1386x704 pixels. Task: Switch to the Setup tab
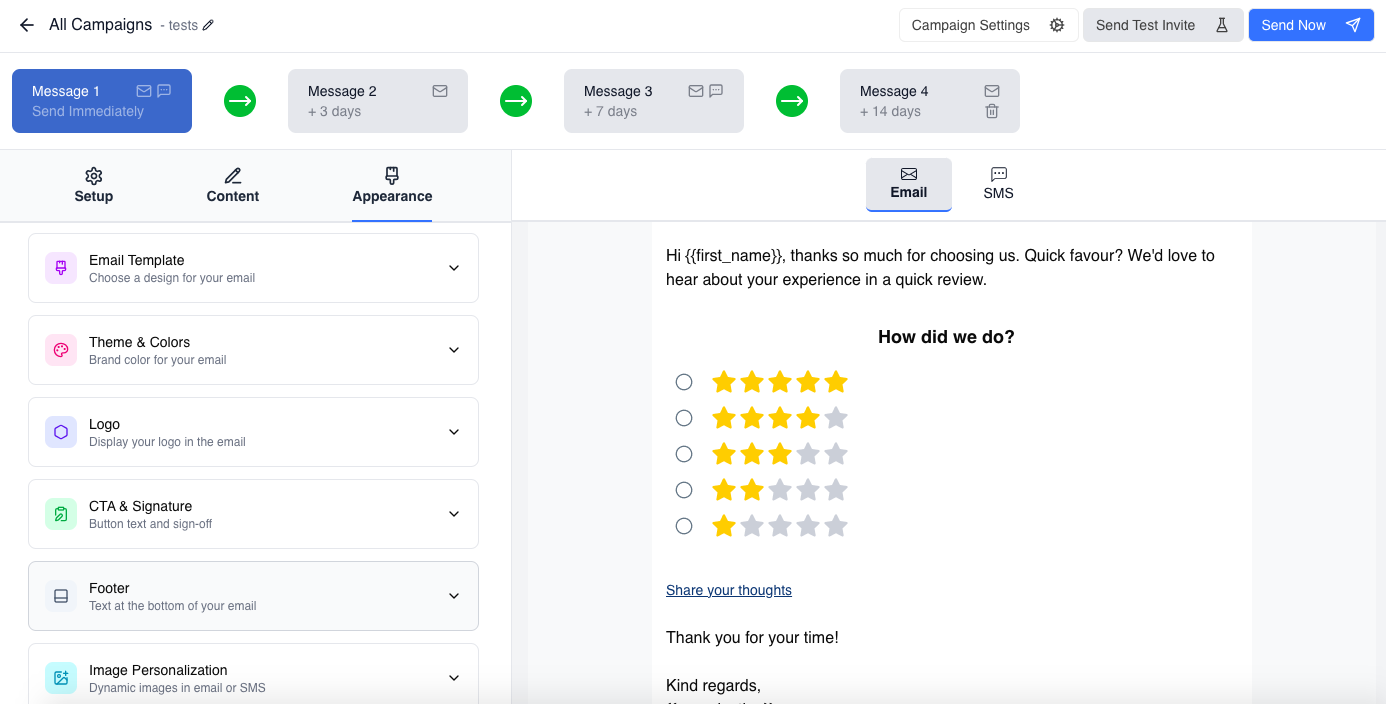coord(94,185)
